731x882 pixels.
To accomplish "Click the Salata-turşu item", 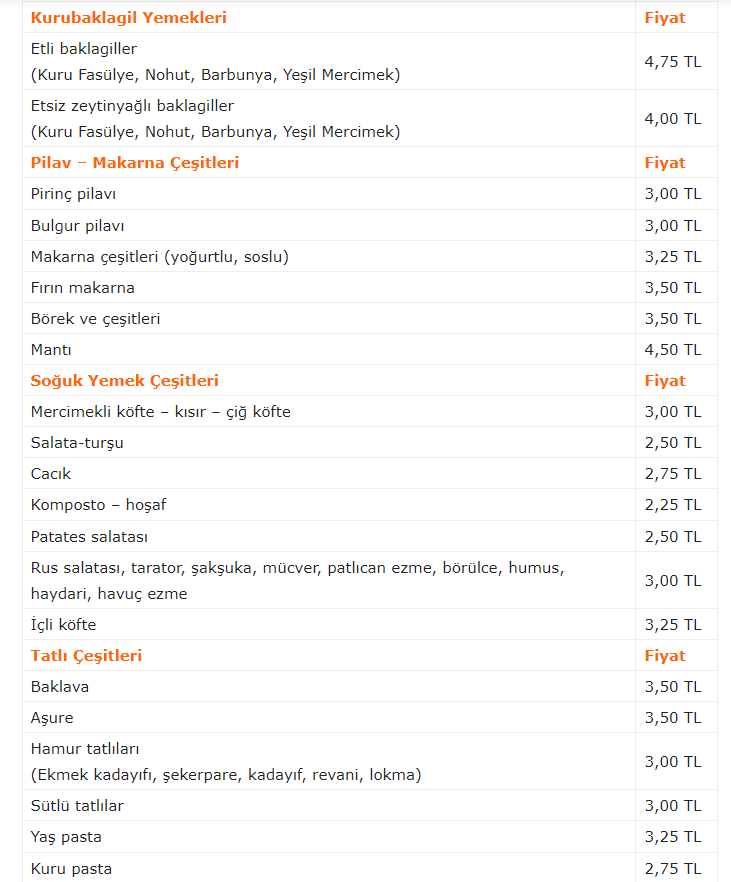I will (x=78, y=443).
